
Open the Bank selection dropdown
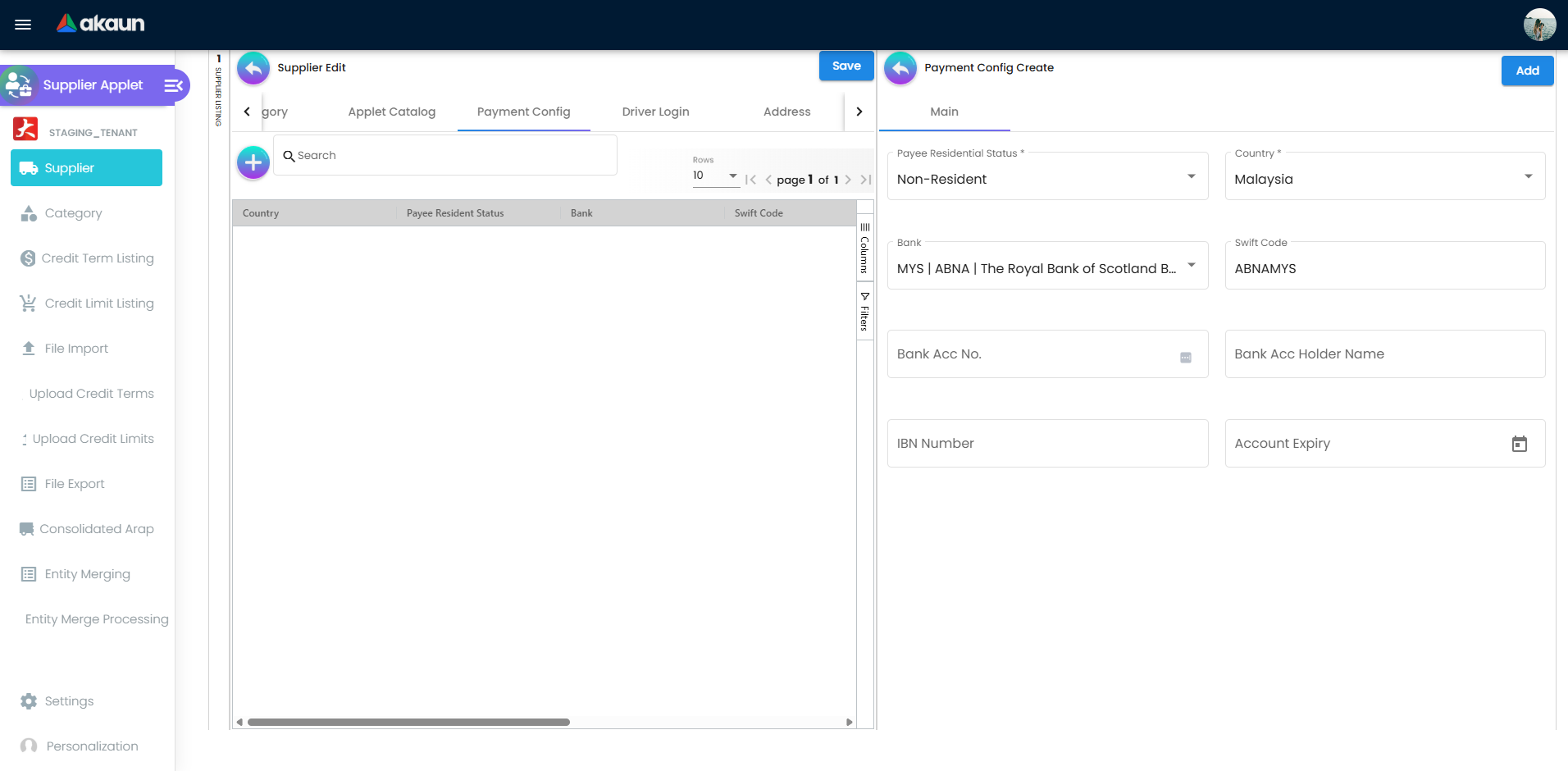pyautogui.click(x=1191, y=266)
